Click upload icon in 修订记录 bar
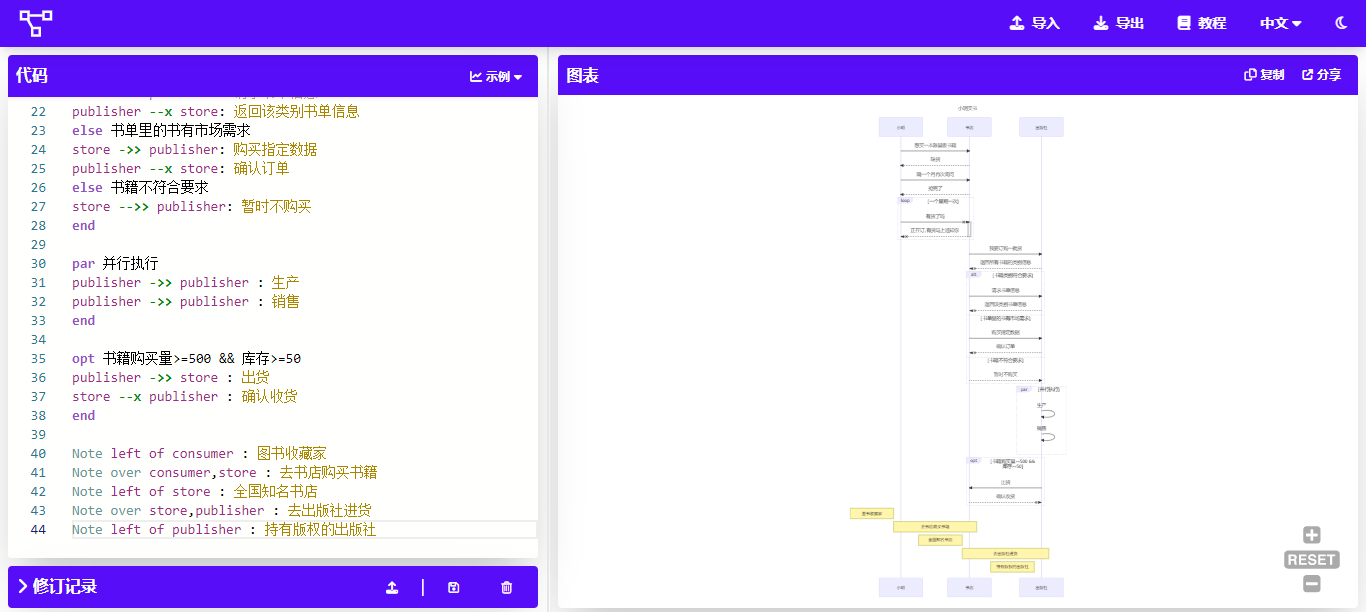The image size is (1366, 612). point(392,588)
